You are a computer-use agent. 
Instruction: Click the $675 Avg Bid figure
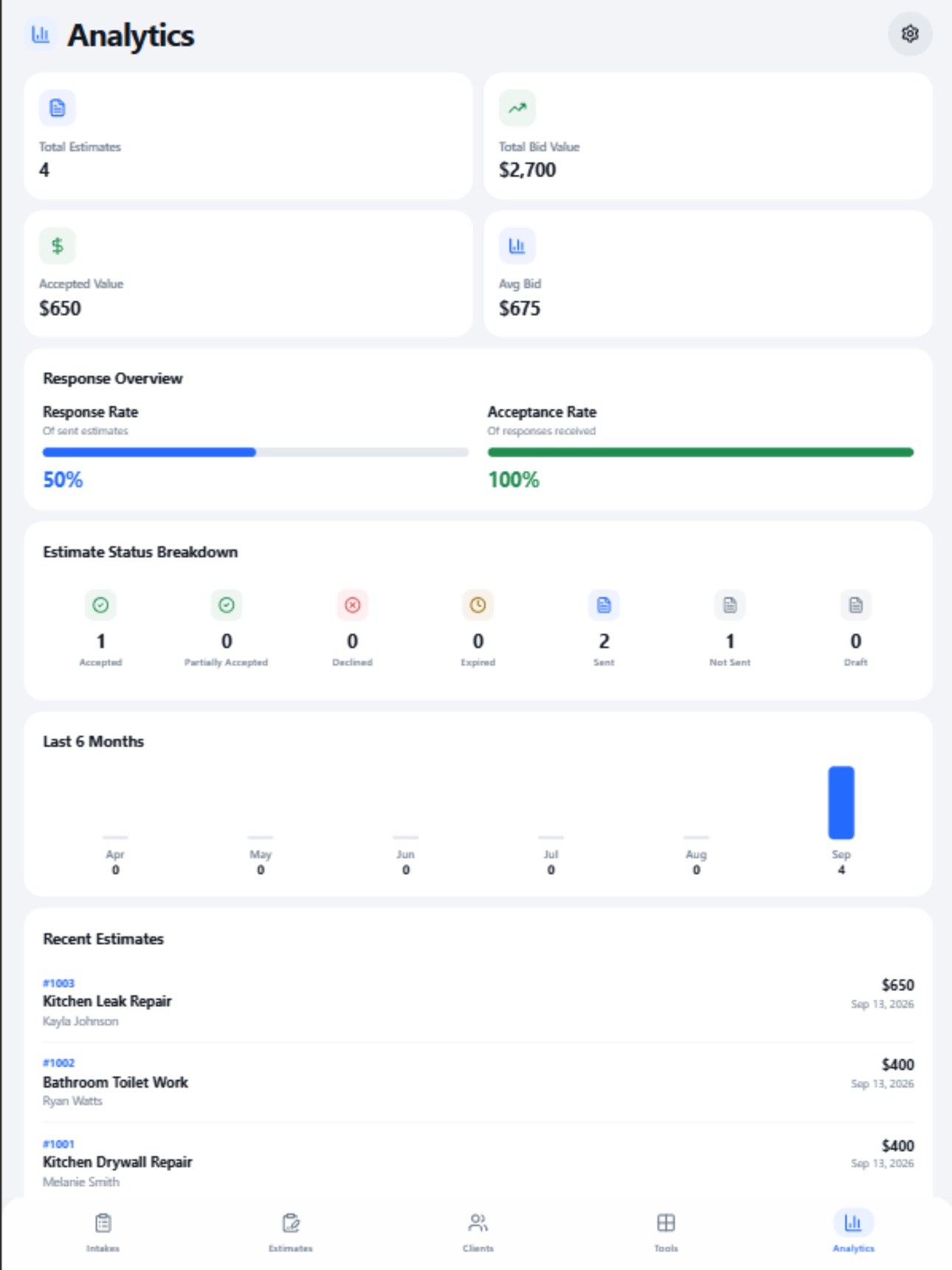coord(520,308)
